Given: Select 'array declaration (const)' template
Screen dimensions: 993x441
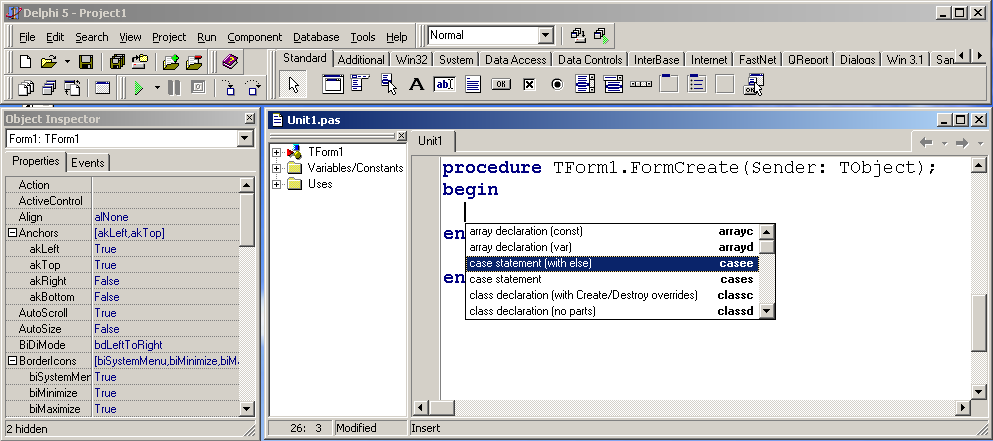Looking at the screenshot, I should 612,231.
